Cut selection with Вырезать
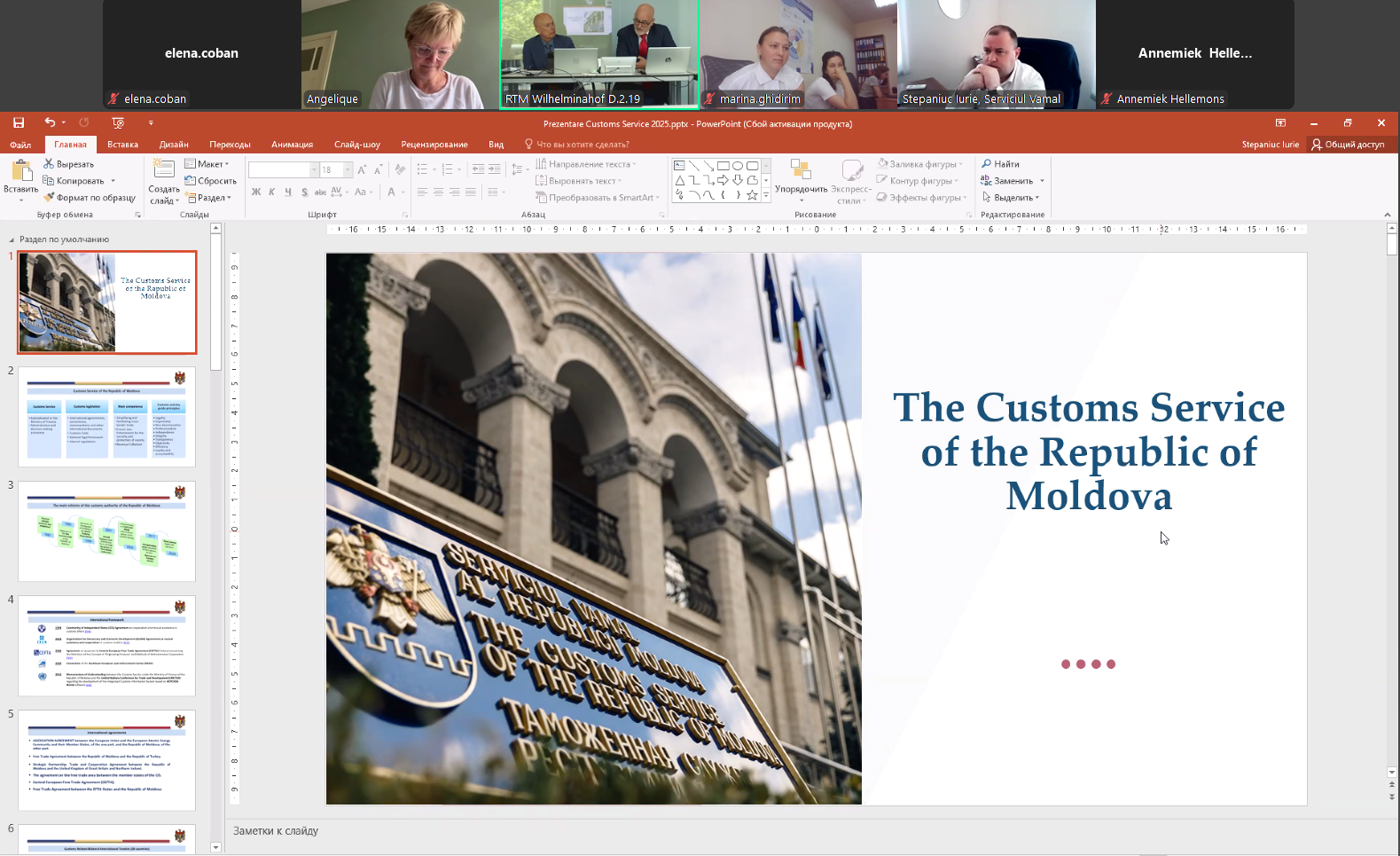This screenshot has width=1400, height=856. click(x=68, y=164)
